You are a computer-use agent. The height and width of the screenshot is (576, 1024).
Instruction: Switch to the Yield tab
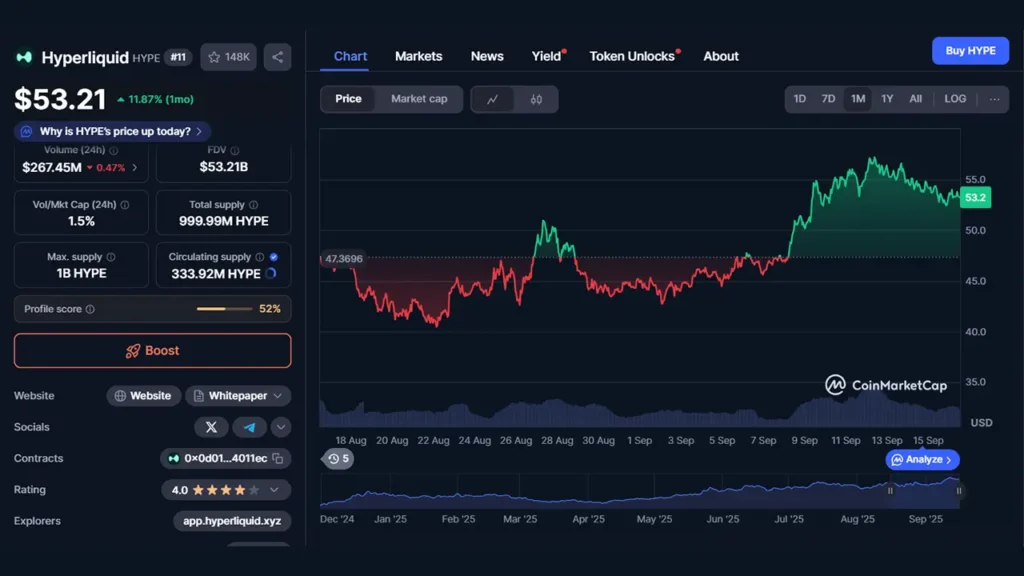[547, 56]
